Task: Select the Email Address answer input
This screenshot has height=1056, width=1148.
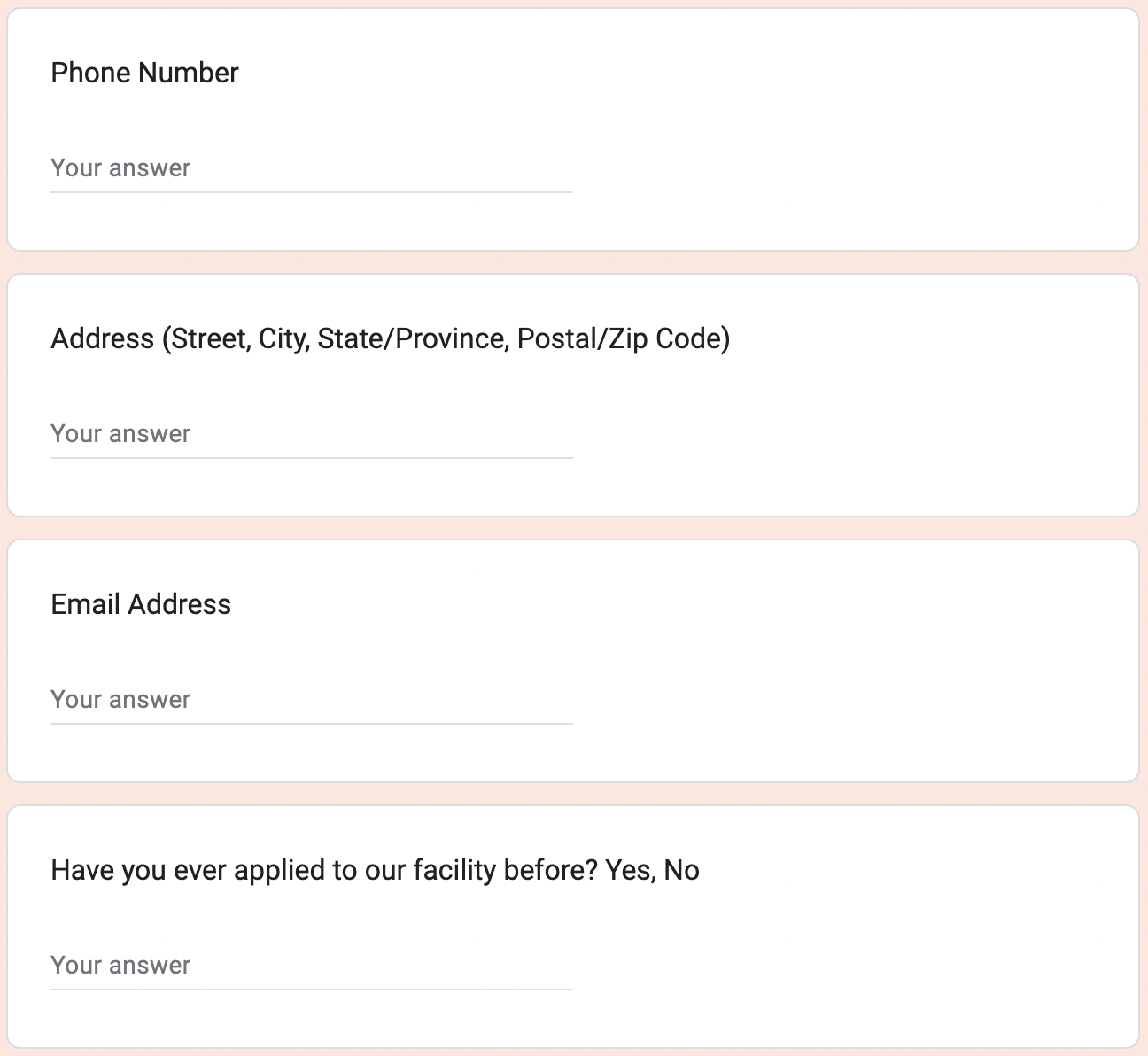Action: 311,700
